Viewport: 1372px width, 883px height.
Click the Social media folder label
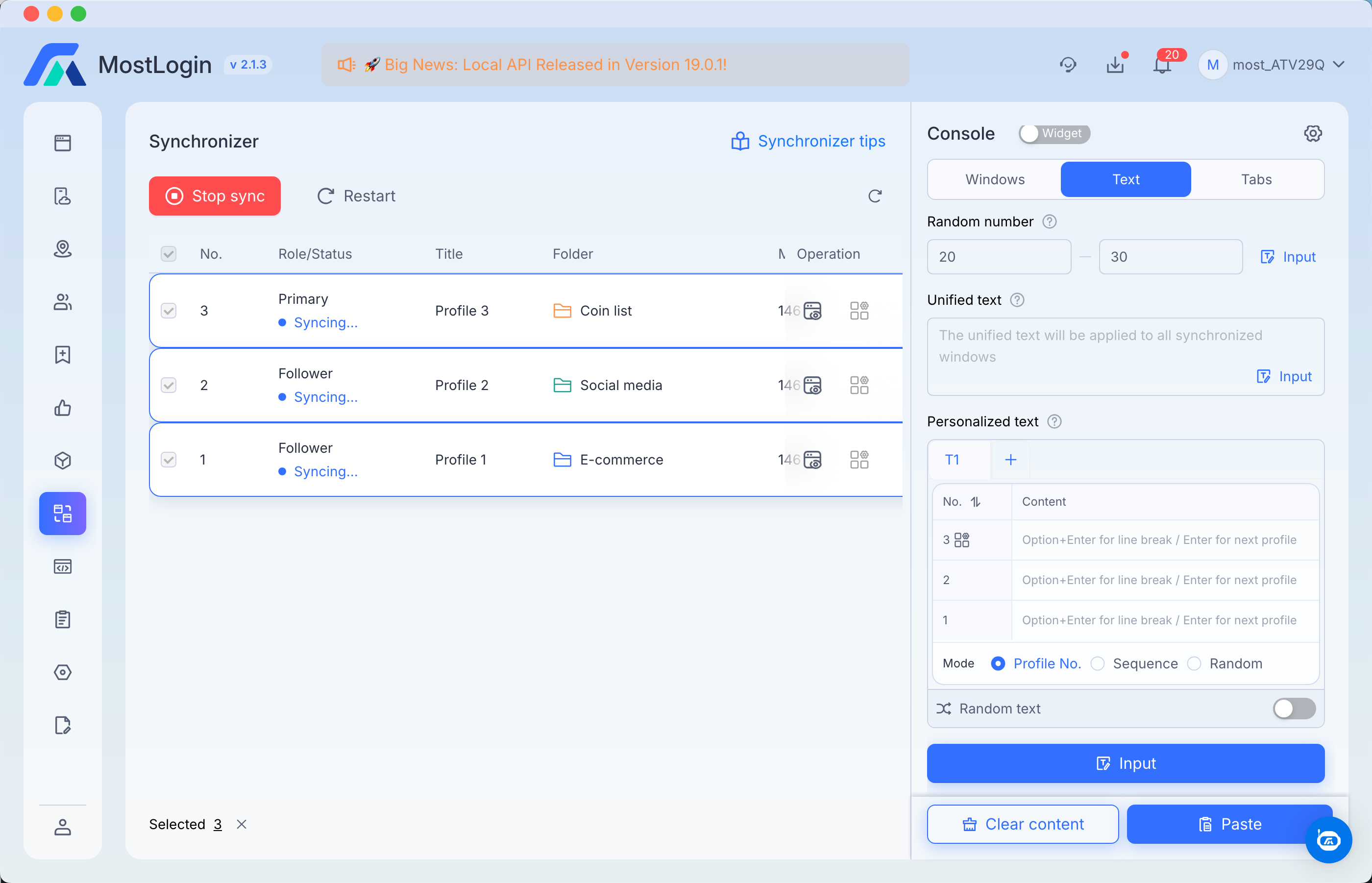point(621,385)
